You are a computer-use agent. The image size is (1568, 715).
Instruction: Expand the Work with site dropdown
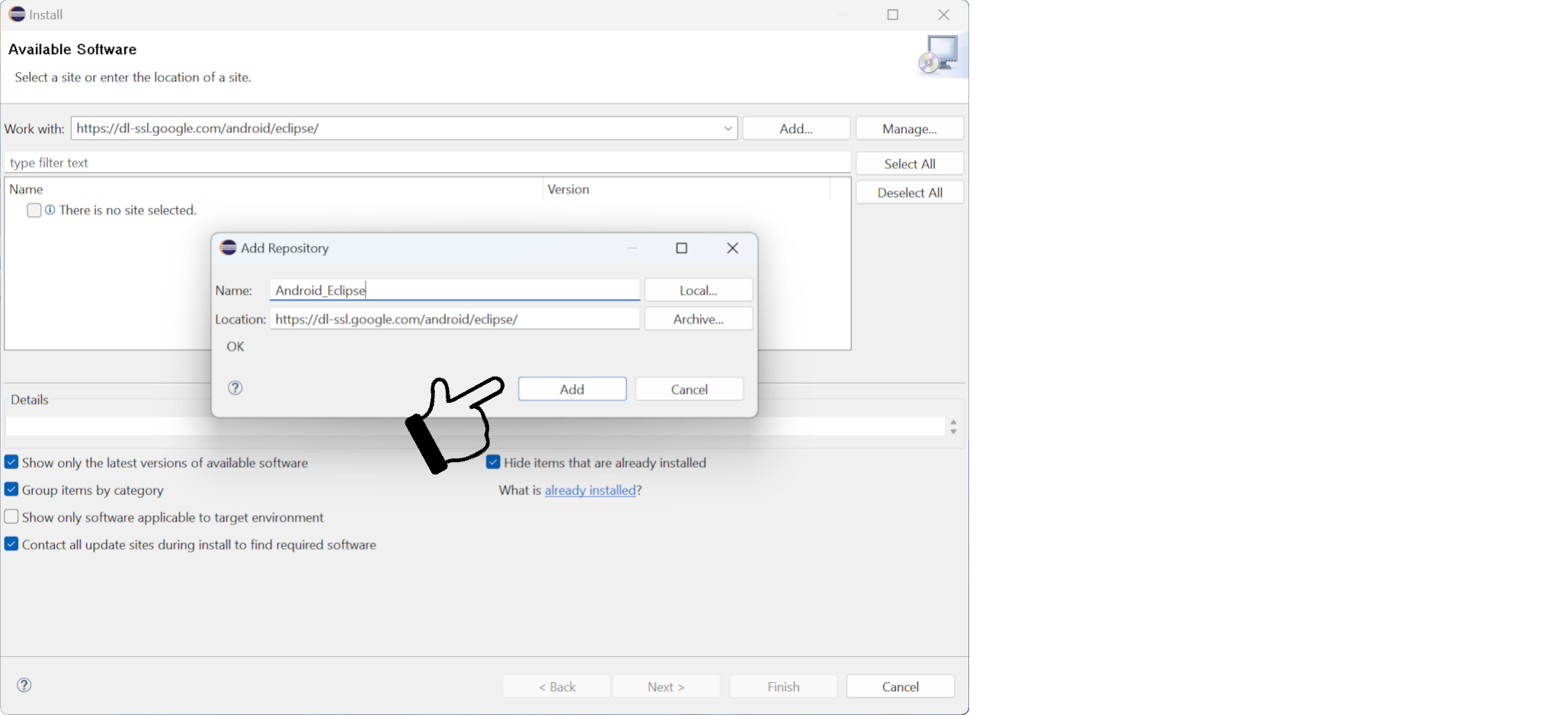coord(728,128)
